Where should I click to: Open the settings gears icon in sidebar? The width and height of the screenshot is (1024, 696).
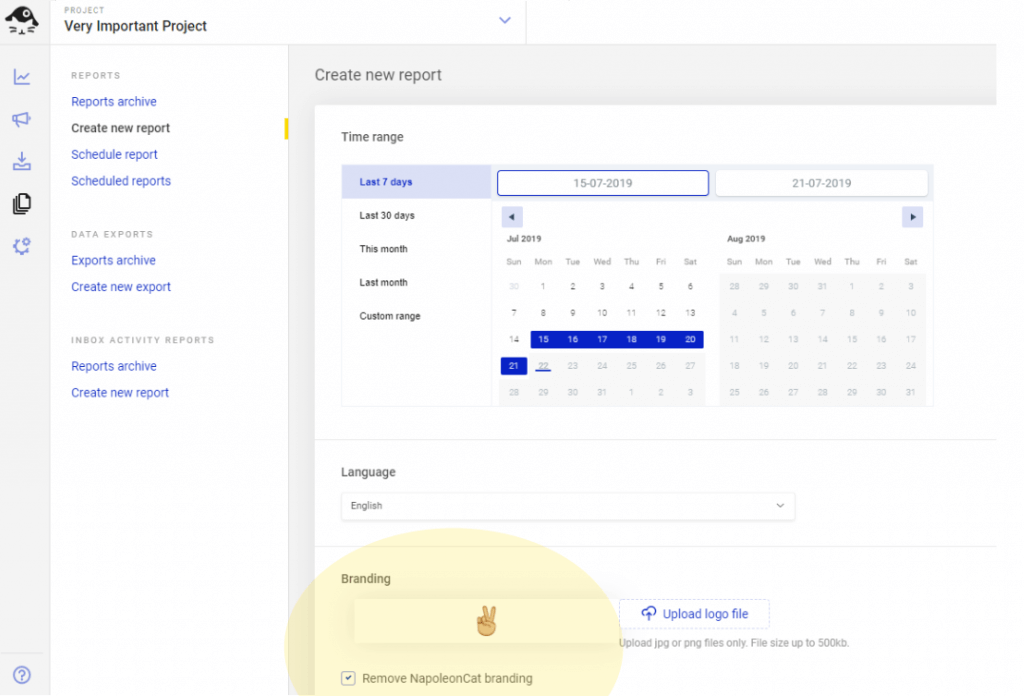pos(22,246)
